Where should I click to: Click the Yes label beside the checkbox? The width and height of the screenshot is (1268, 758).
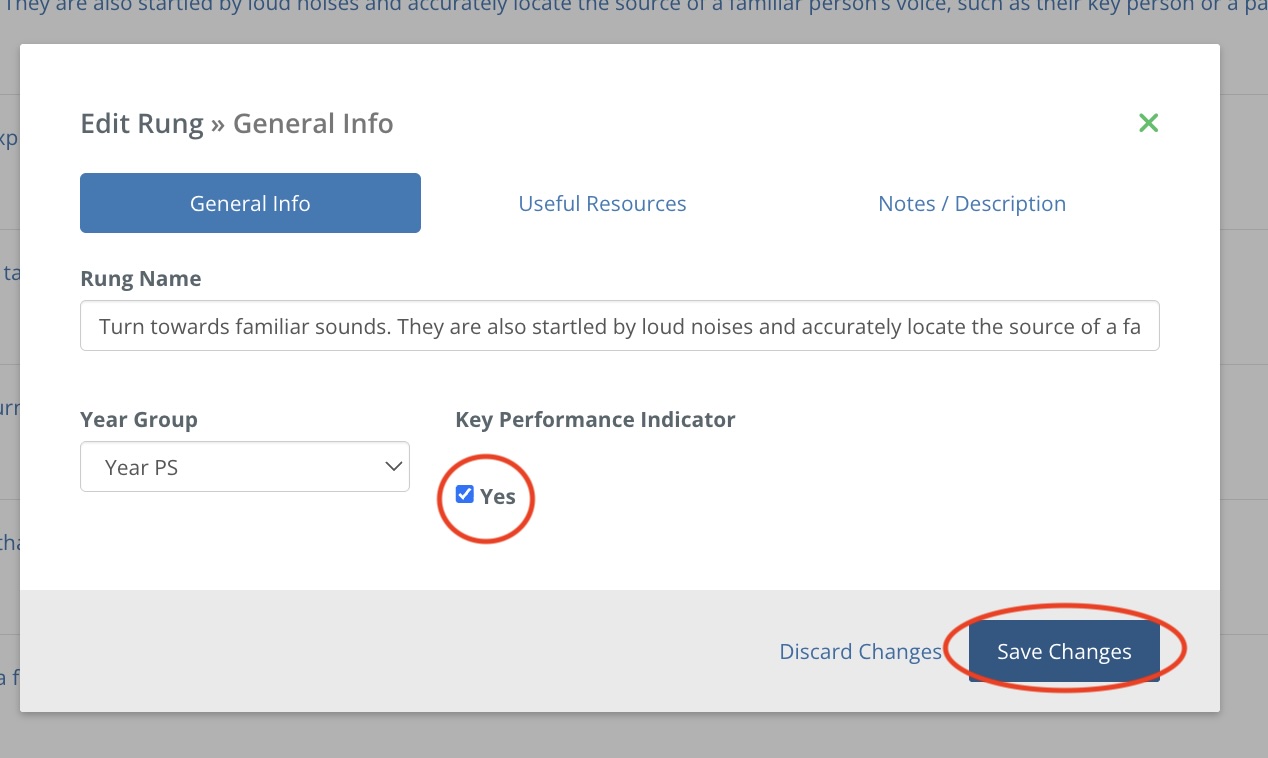[498, 496]
